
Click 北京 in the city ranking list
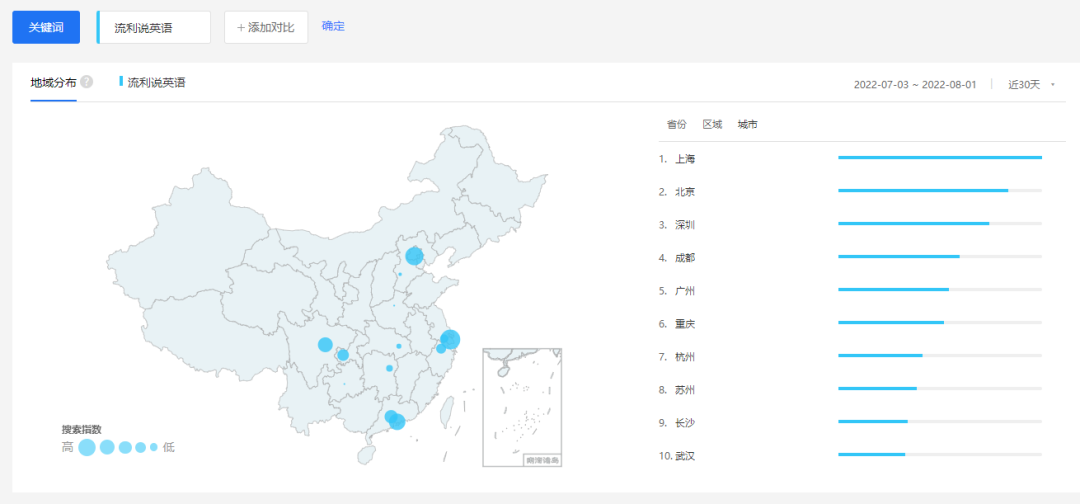[685, 191]
